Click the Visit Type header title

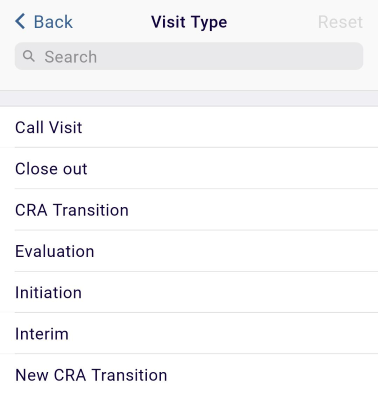(189, 22)
